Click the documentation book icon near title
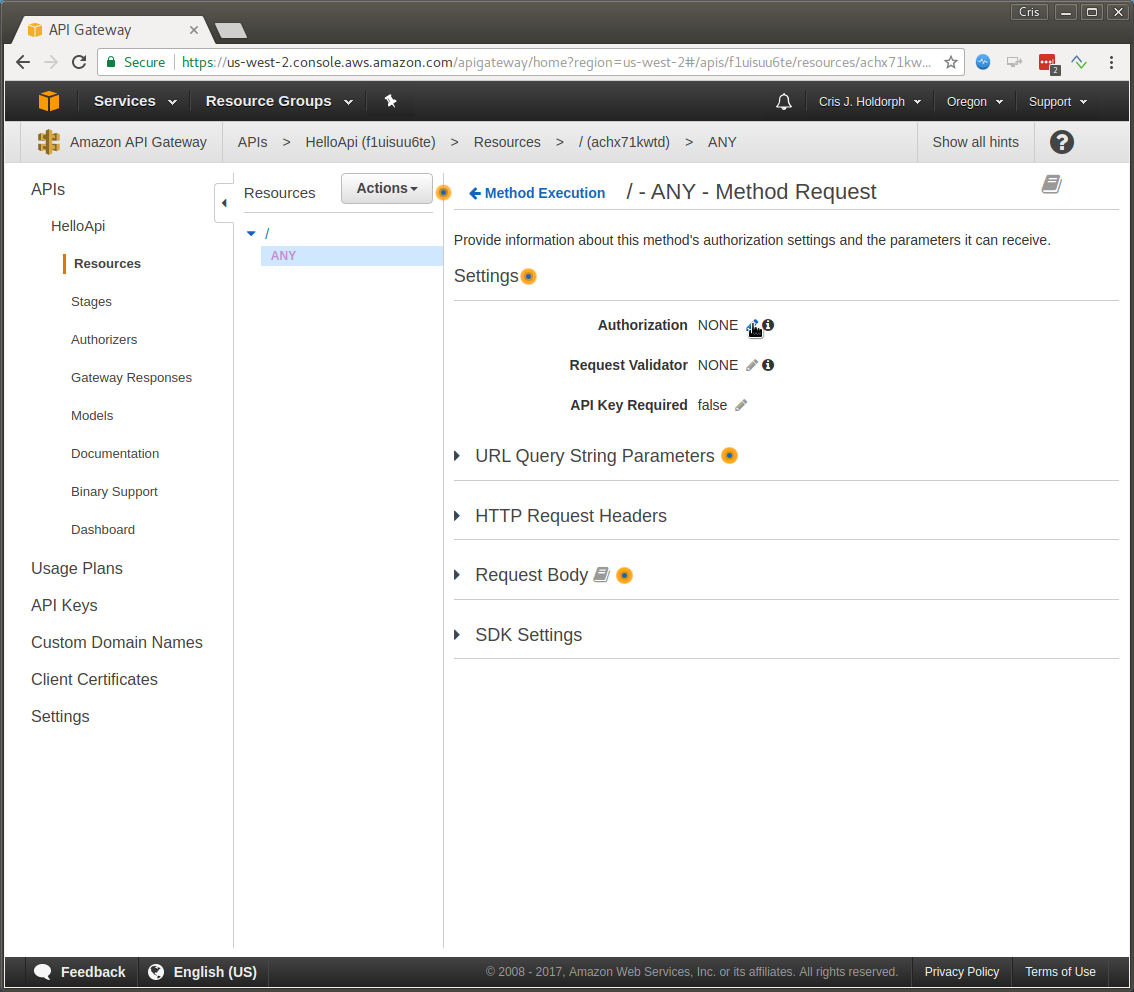The image size is (1134, 992). (1052, 184)
